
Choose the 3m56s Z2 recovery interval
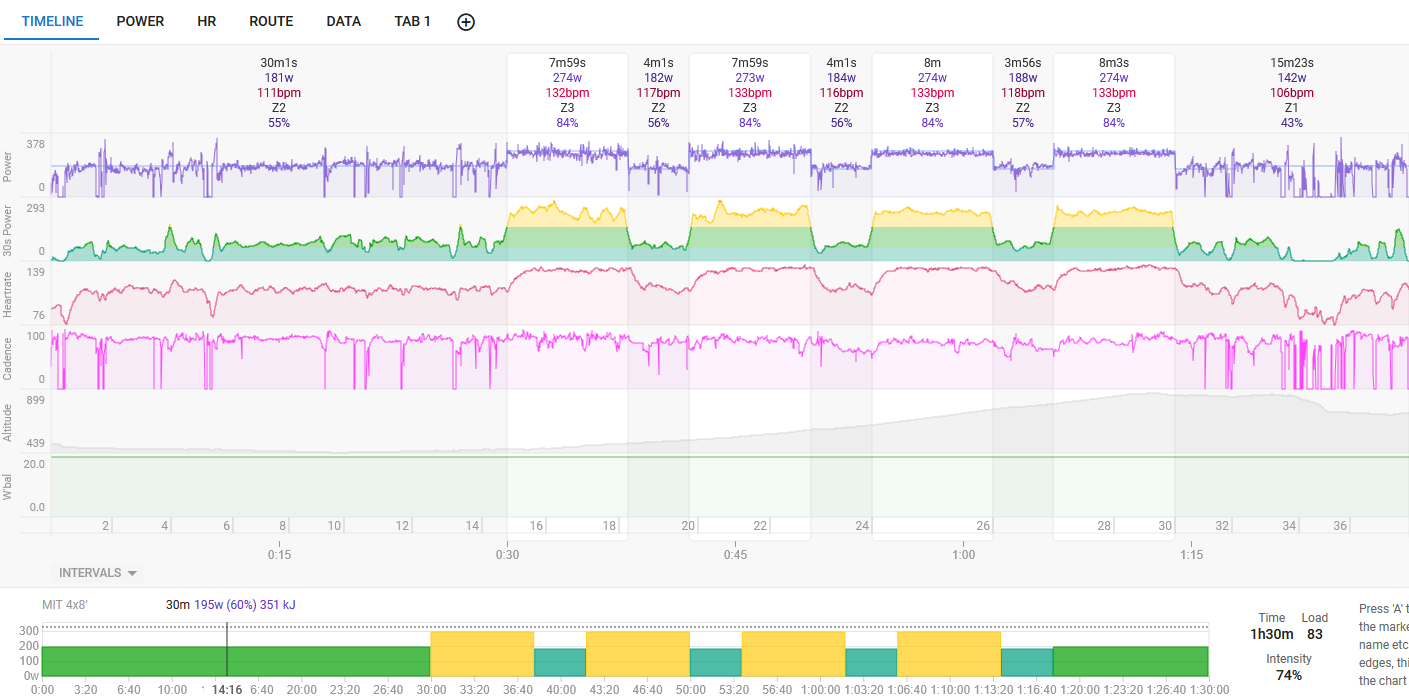(x=1022, y=92)
